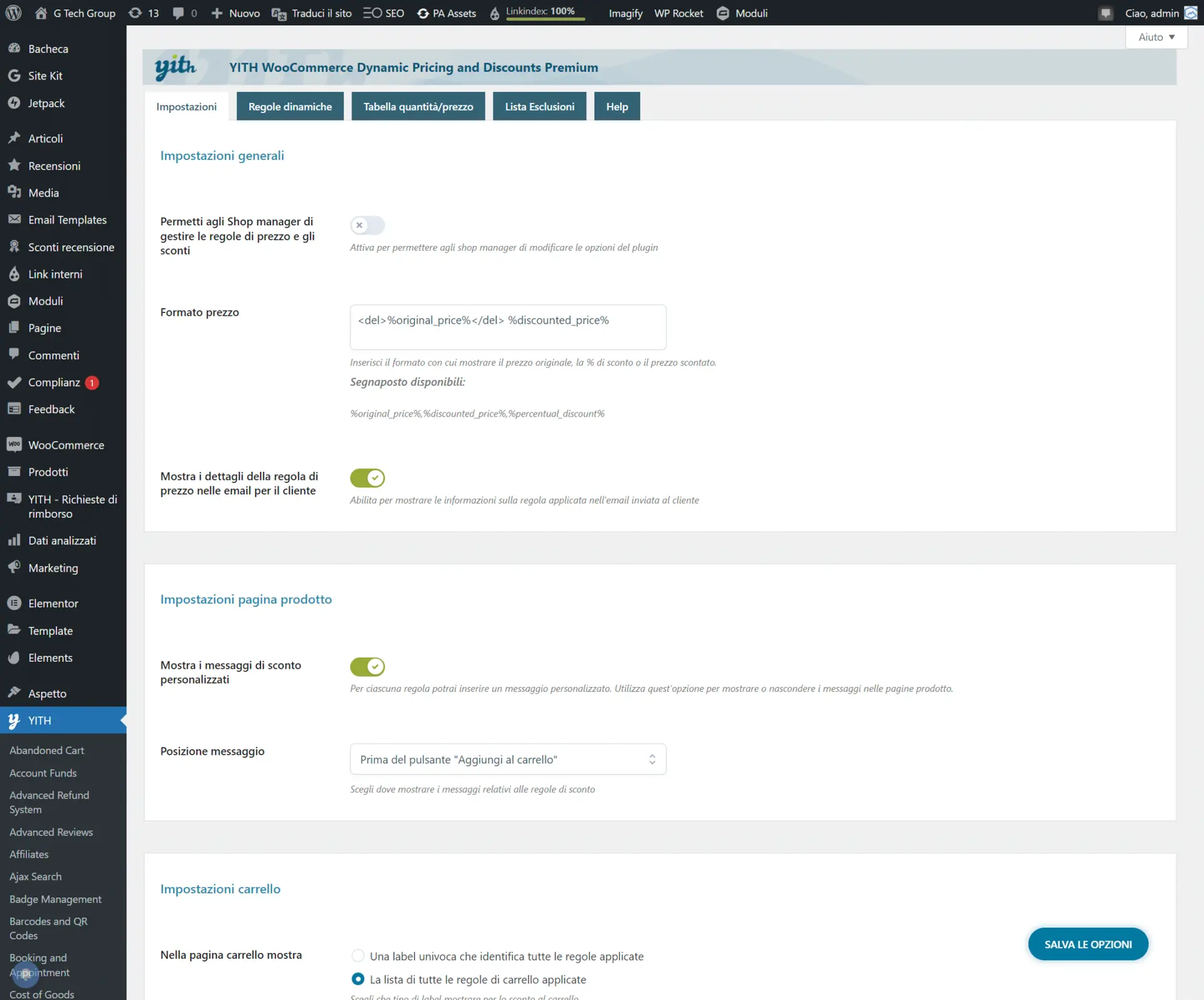Toggle custom discount messages display
Screen dimensions: 1204x1000
tap(367, 667)
